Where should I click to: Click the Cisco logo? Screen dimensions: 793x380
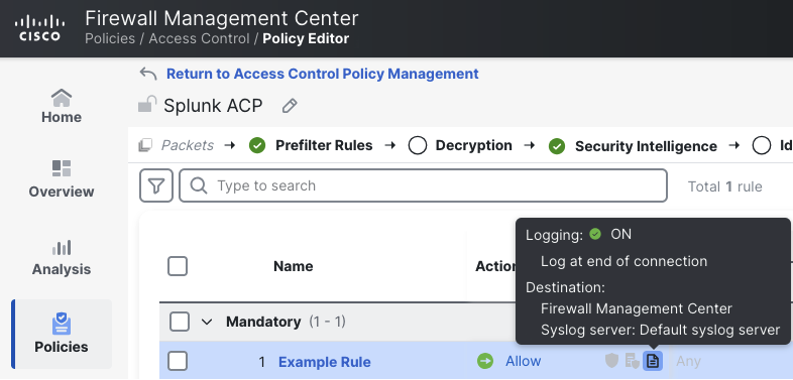[40, 27]
